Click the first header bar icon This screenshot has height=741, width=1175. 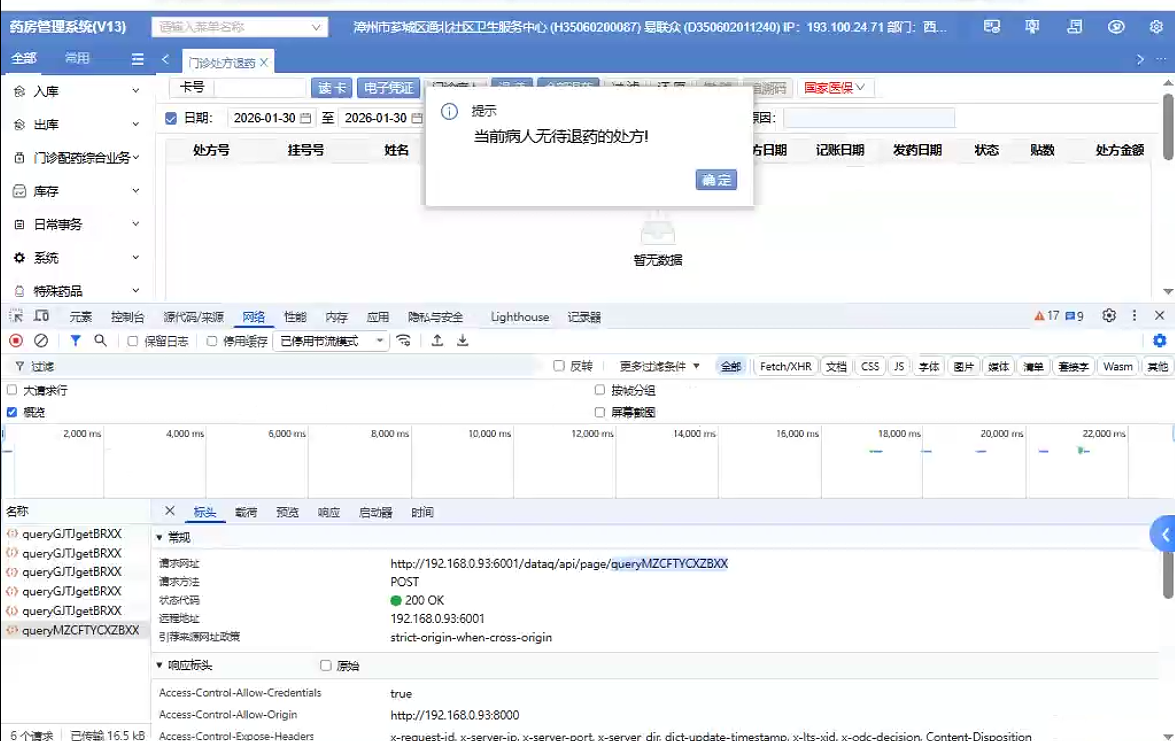point(992,27)
